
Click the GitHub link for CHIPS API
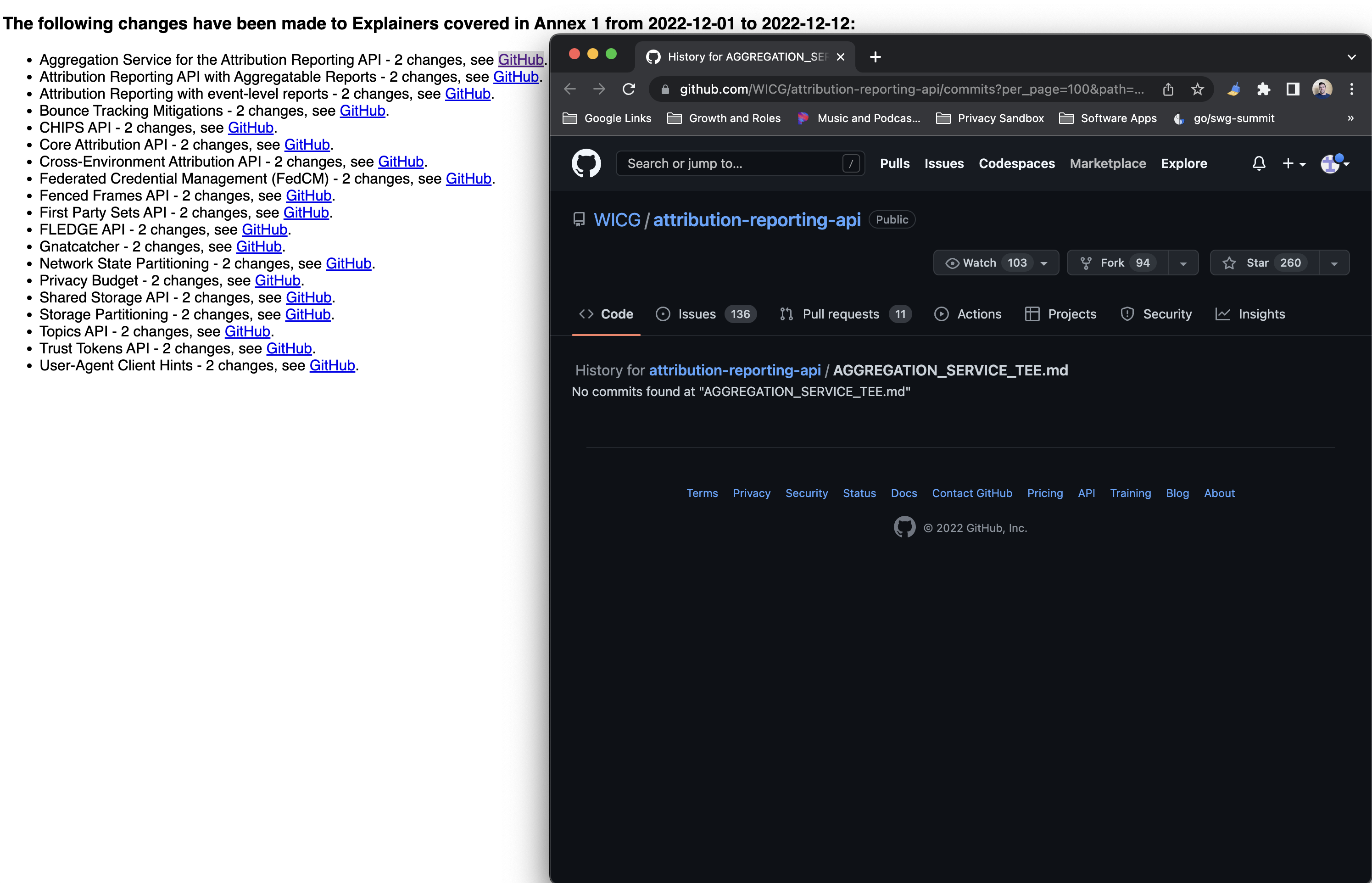tap(250, 127)
